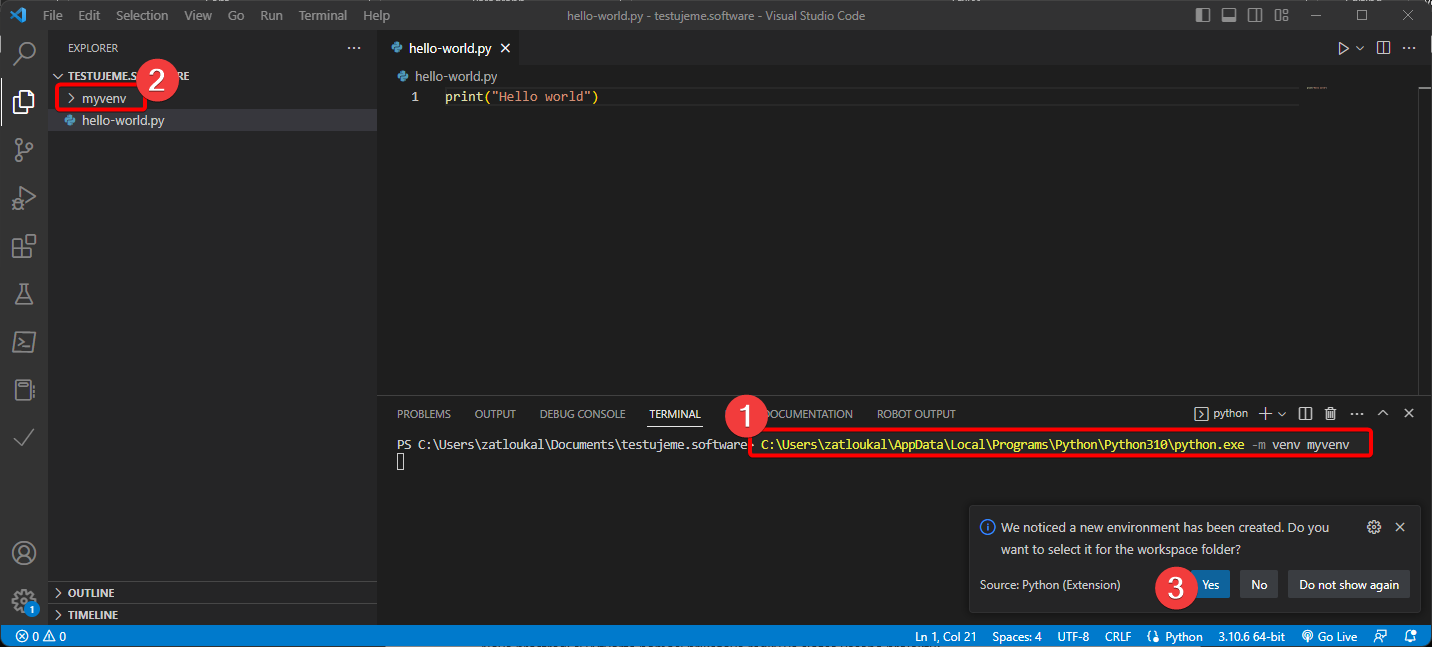Screen dimensions: 1432x647
Task: Toggle the primary sidebar layout button
Action: point(1203,16)
